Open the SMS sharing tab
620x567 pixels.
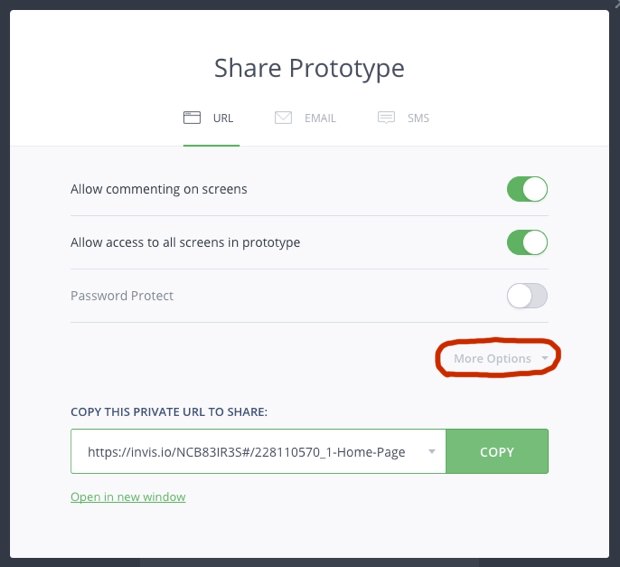[418, 118]
